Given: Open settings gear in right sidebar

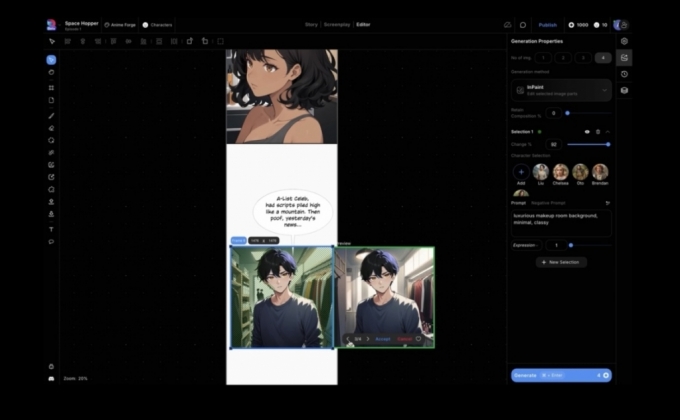Looking at the screenshot, I should pos(624,41).
